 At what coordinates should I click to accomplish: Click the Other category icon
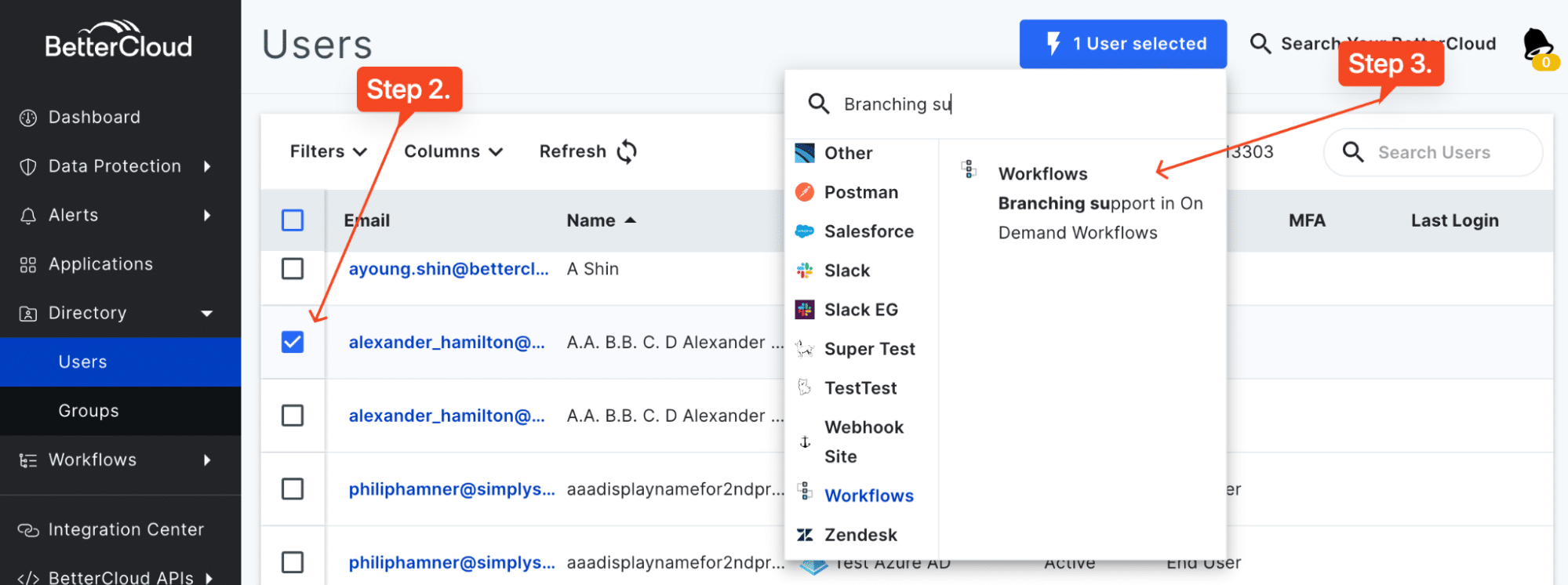tap(805, 153)
